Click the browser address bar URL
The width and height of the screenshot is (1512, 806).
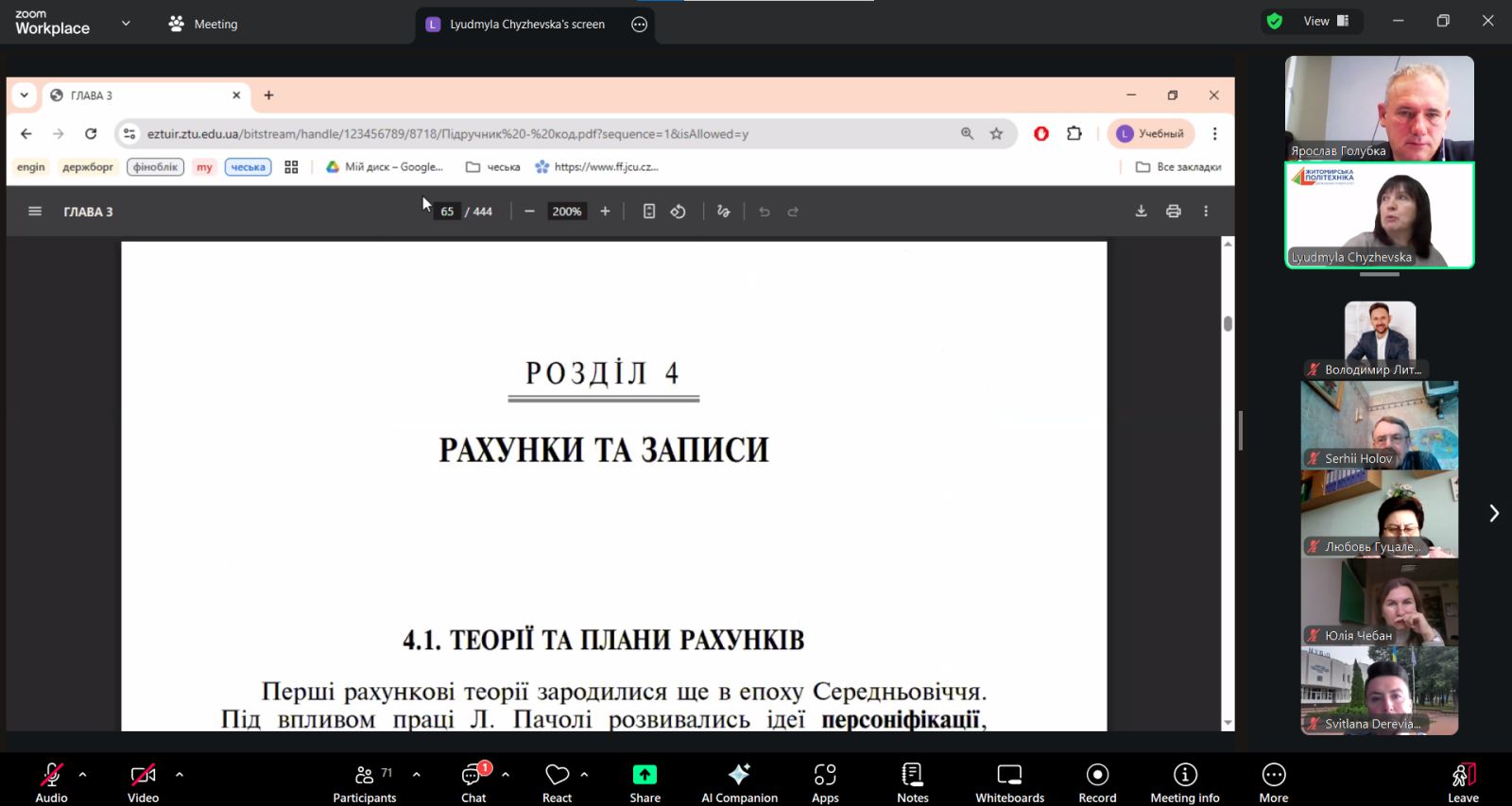point(448,134)
